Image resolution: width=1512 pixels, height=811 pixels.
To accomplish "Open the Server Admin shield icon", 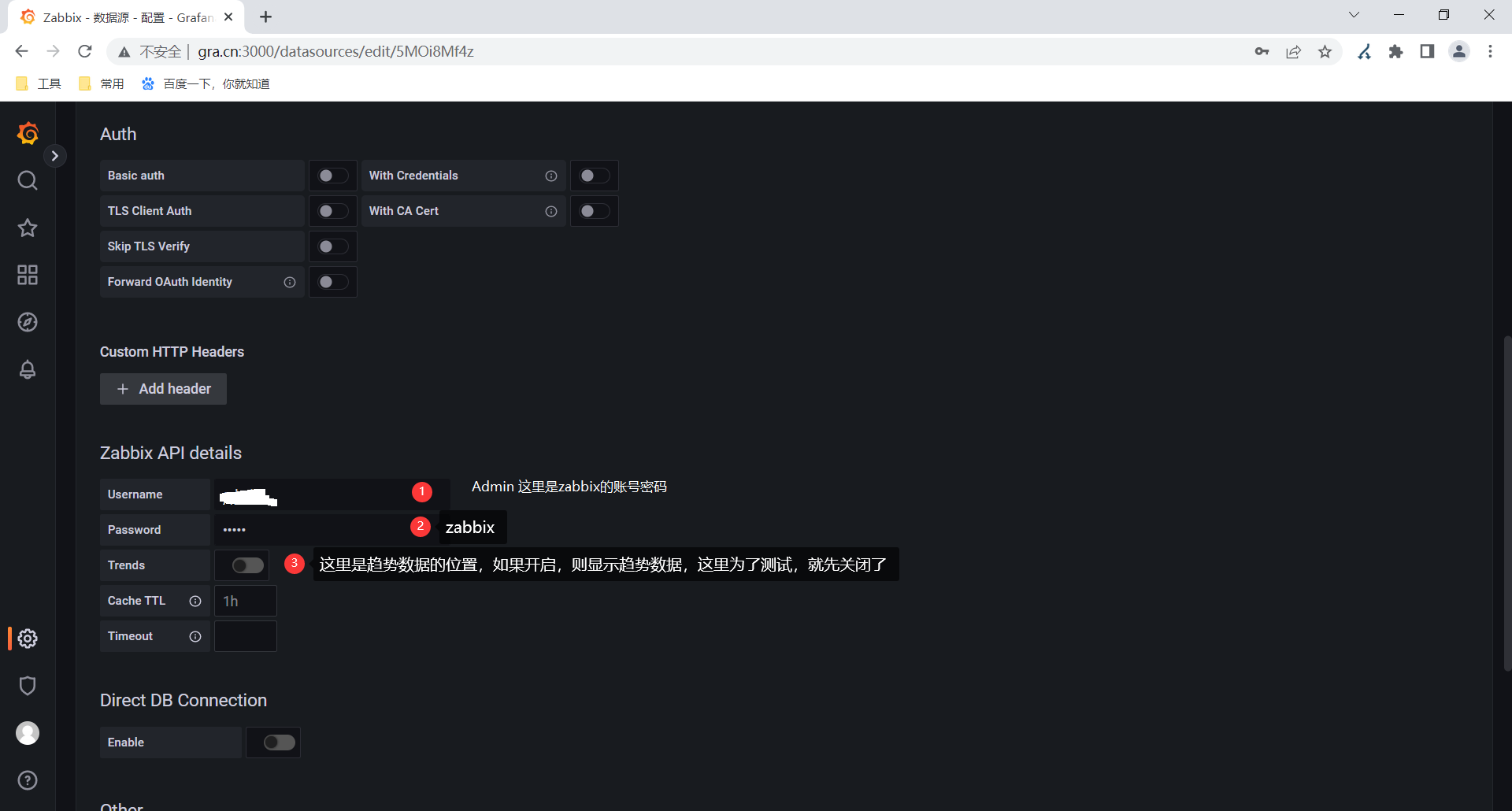I will tap(28, 686).
